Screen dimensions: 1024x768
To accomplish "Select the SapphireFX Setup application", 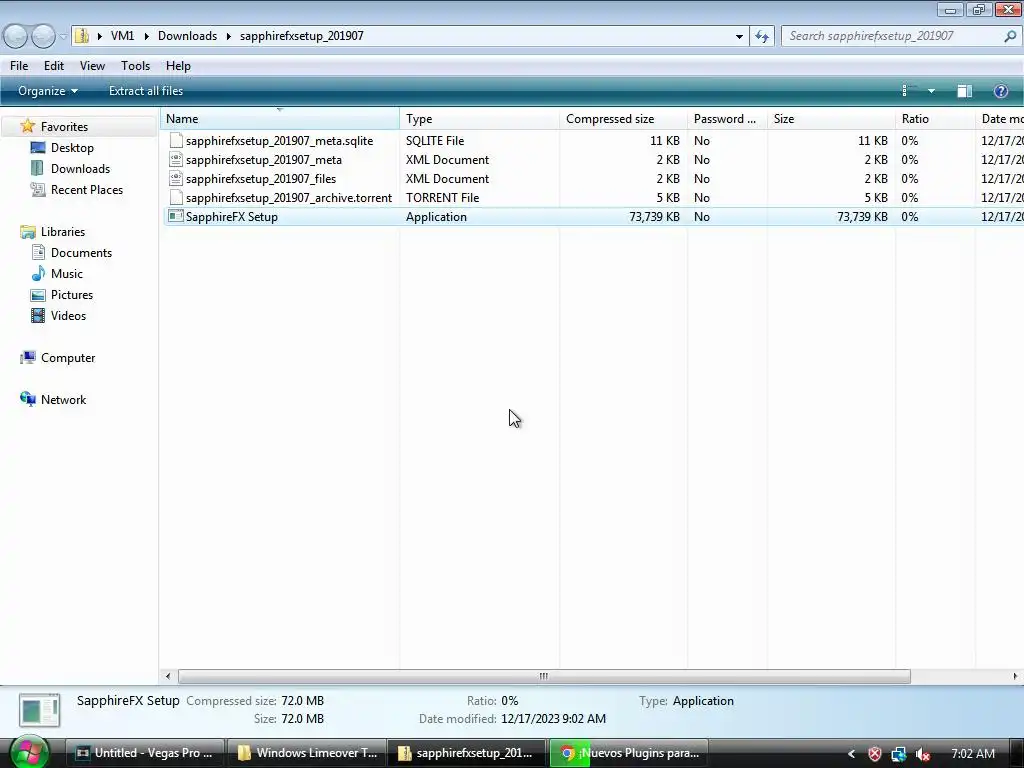I will coord(232,217).
